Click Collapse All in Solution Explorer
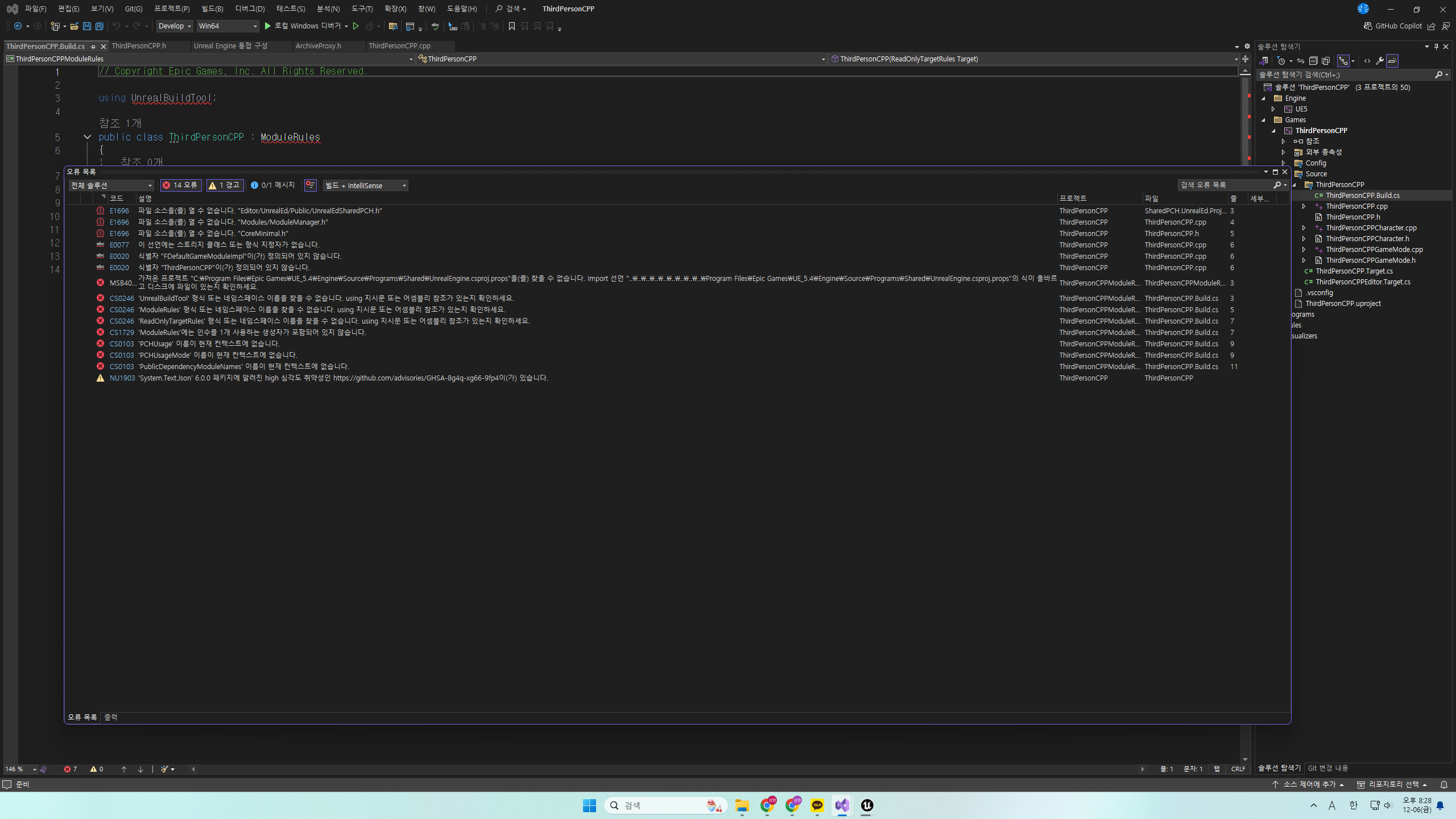 point(1313,61)
